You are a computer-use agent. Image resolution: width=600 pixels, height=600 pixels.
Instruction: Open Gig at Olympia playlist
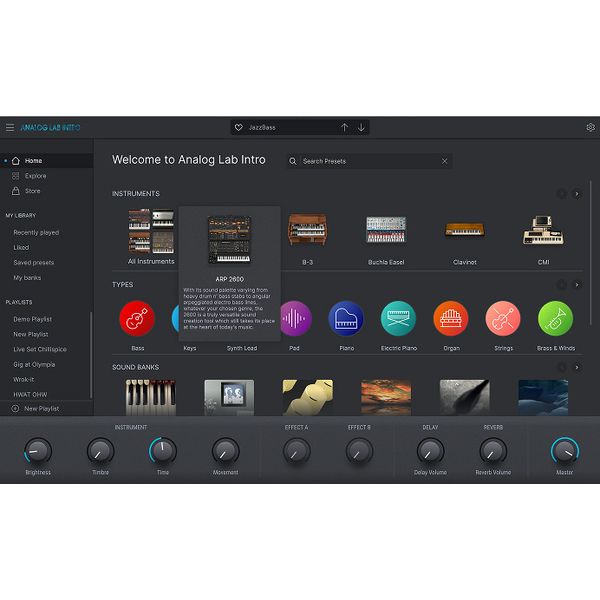(x=34, y=364)
